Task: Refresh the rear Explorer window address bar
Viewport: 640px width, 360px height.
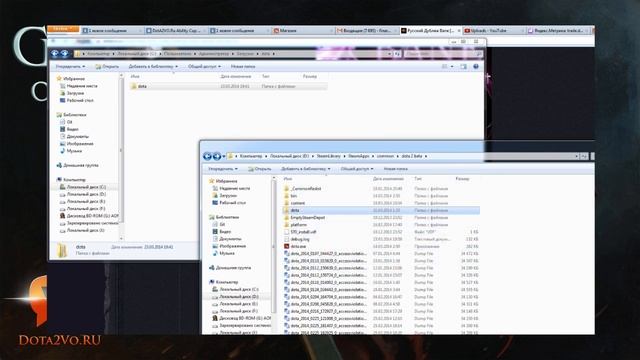Action: click(397, 53)
